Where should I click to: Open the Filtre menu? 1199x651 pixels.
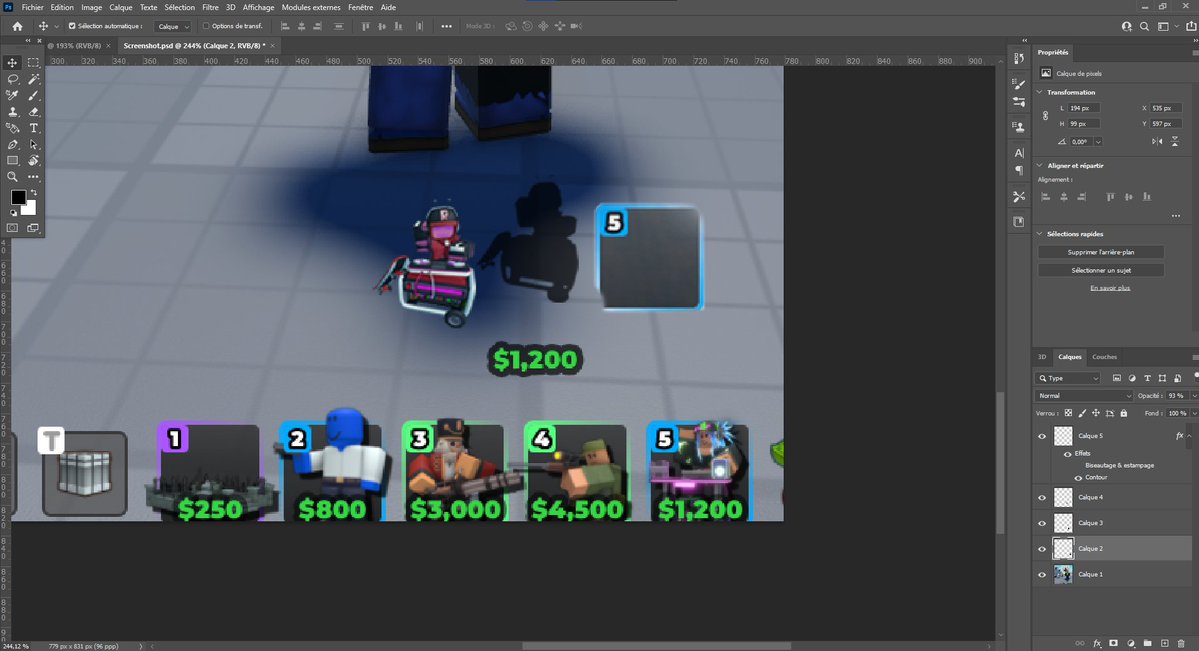[210, 8]
